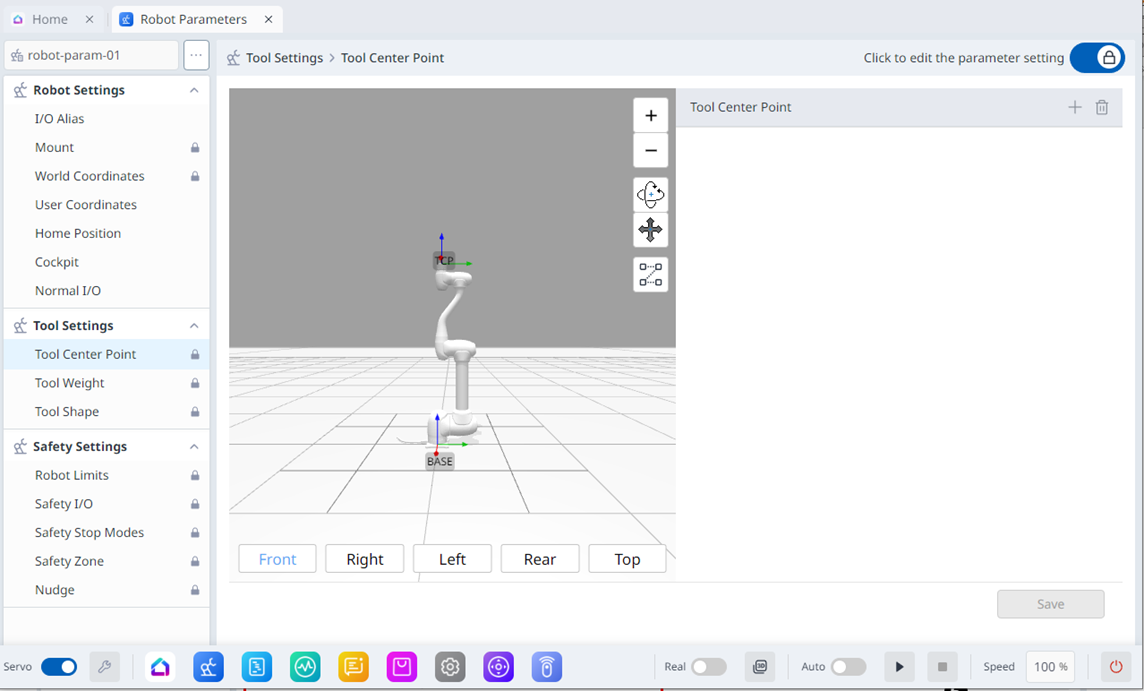Zoom in on the robot model with the plus icon
The image size is (1144, 691).
650,114
